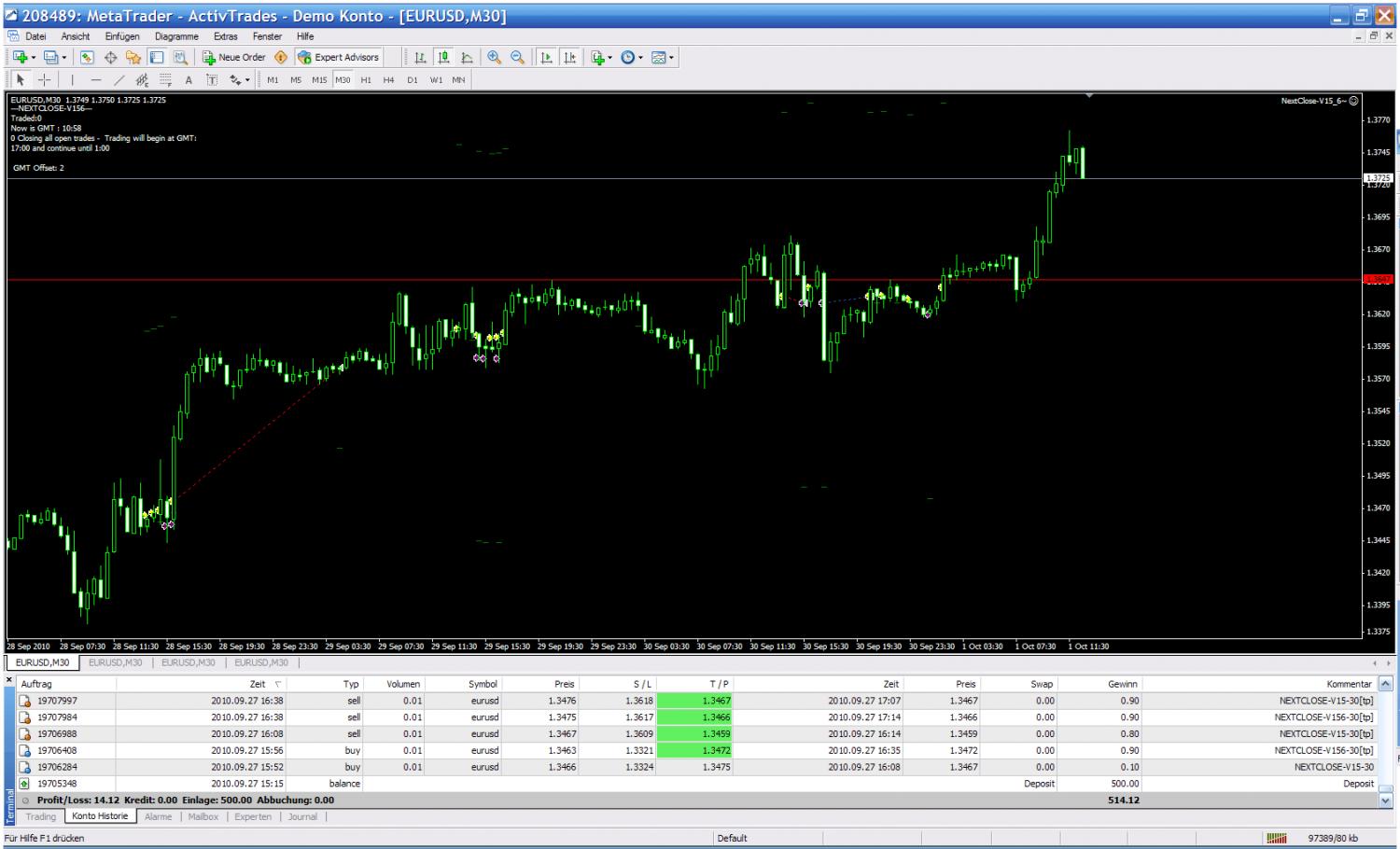Viewport: 1400px width, 849px height.
Task: Click the chart Templates icon
Action: tap(658, 57)
